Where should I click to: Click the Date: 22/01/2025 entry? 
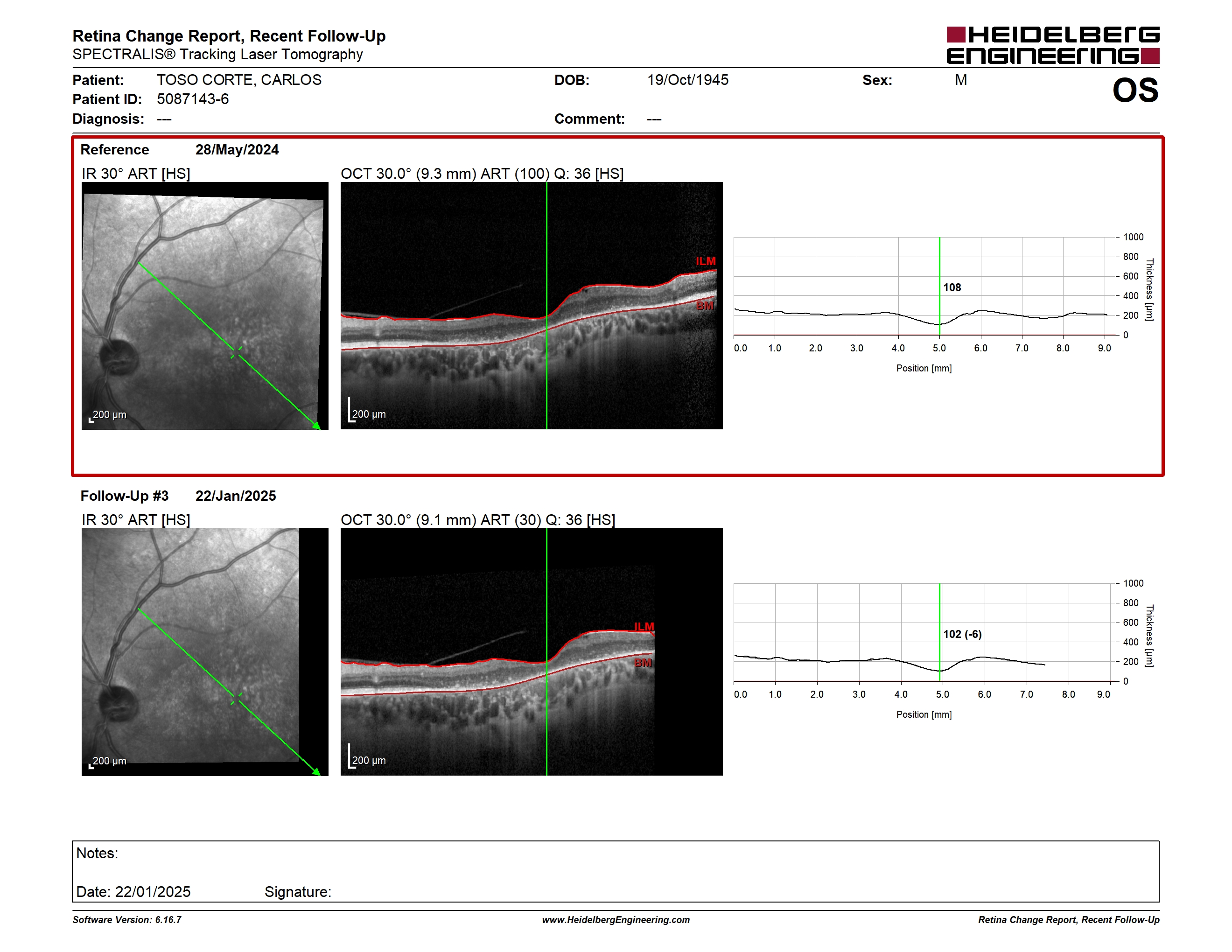tap(133, 892)
